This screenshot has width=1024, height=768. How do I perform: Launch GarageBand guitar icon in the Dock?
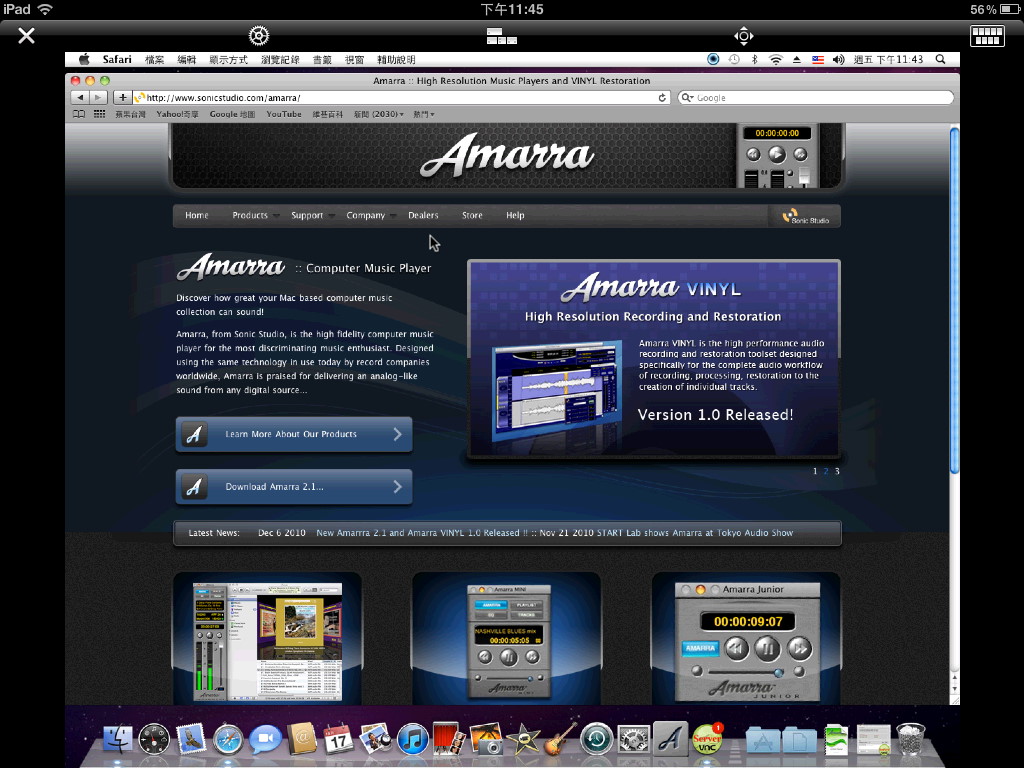point(560,739)
